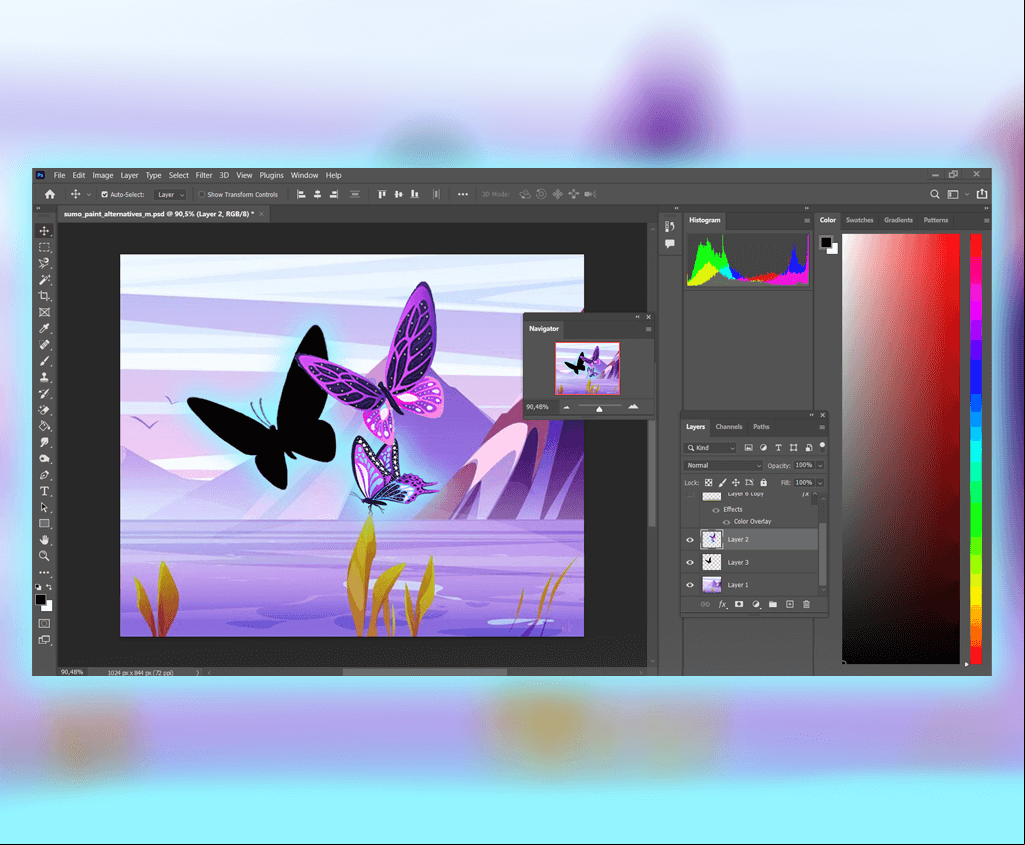Toggle visibility of Color Overlay effect
Screen dimensions: 1025x845
(x=726, y=522)
